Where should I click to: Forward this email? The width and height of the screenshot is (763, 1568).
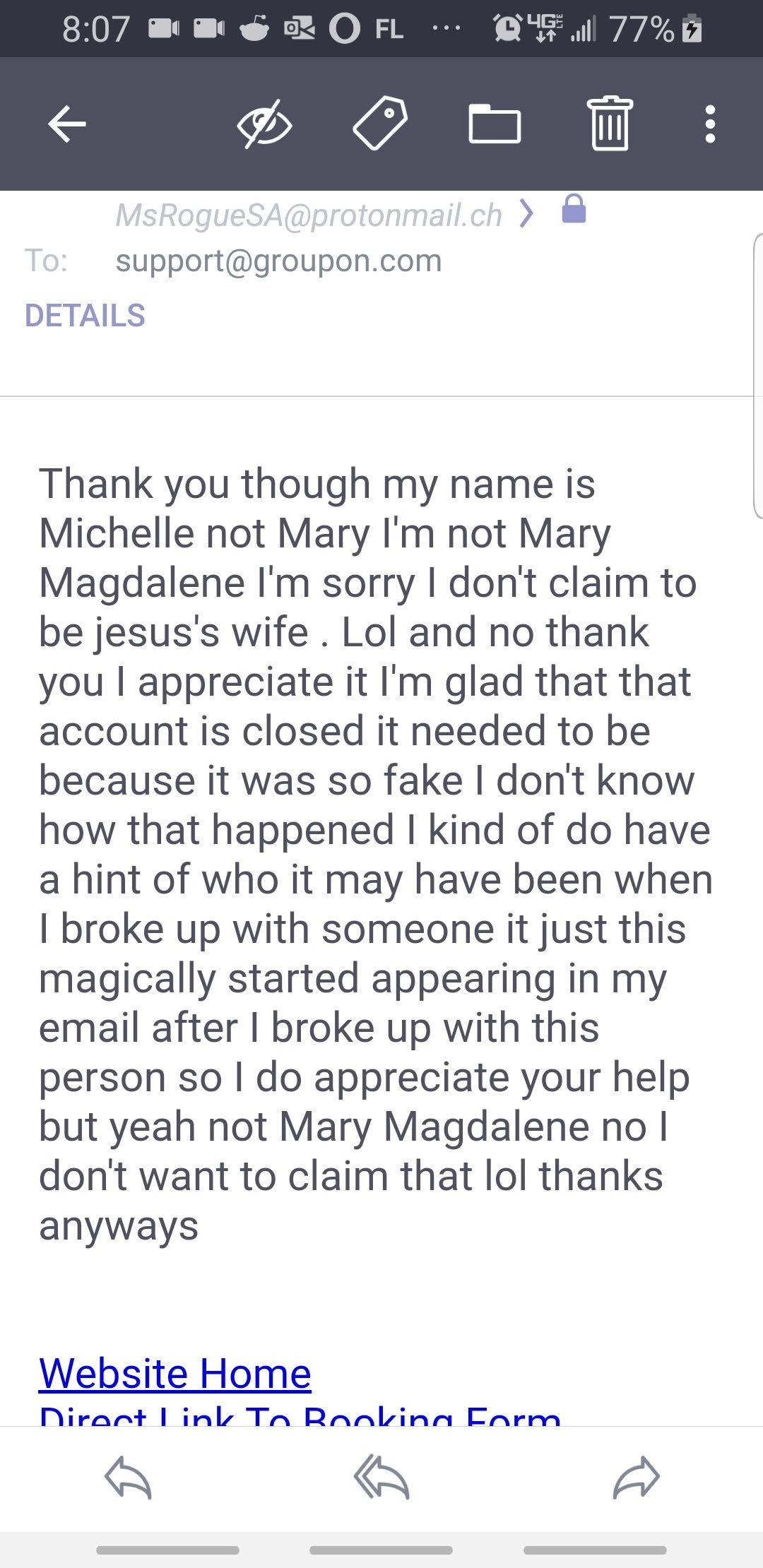point(636,1478)
